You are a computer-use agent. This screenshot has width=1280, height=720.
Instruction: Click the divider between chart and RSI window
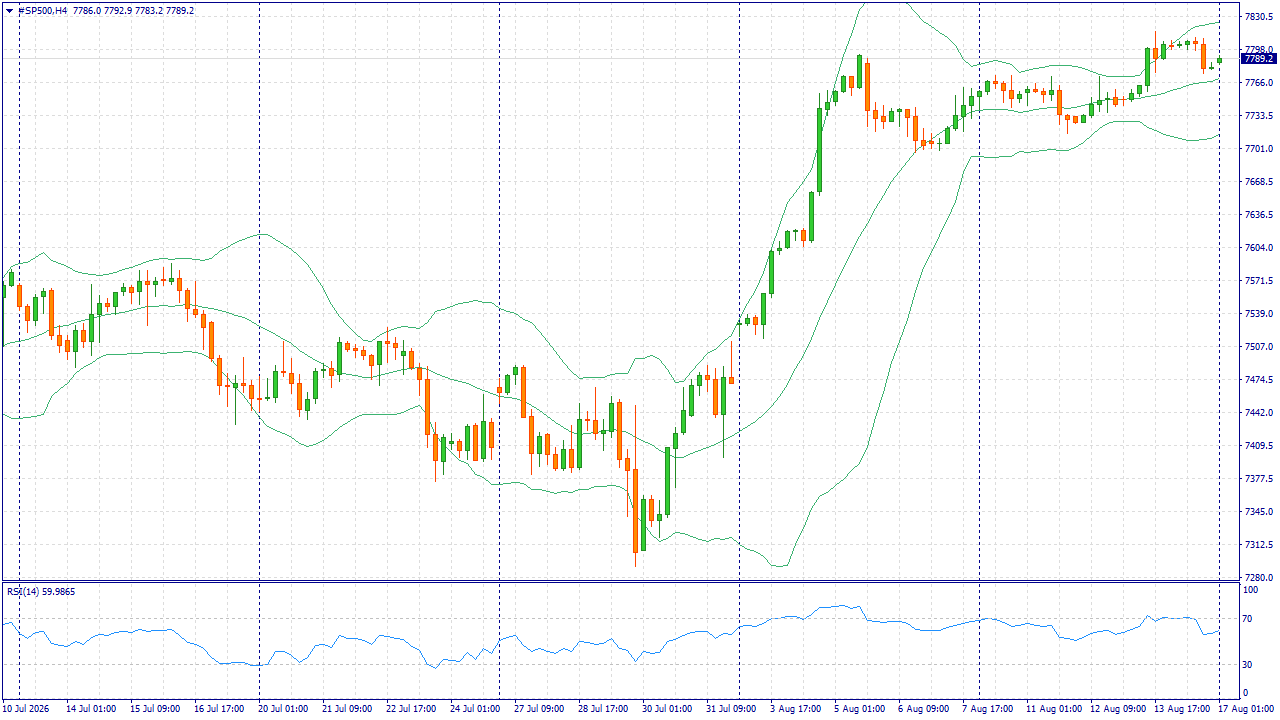620,581
